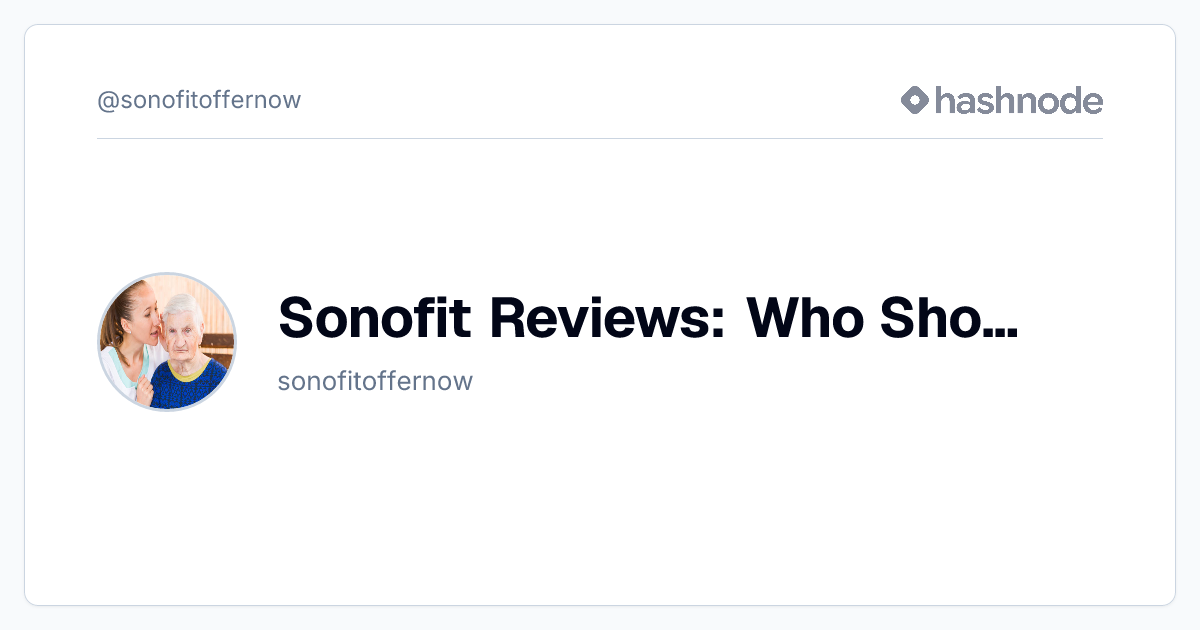The width and height of the screenshot is (1200, 630).
Task: Click the horizontal divider line under header
Action: [x=600, y=138]
